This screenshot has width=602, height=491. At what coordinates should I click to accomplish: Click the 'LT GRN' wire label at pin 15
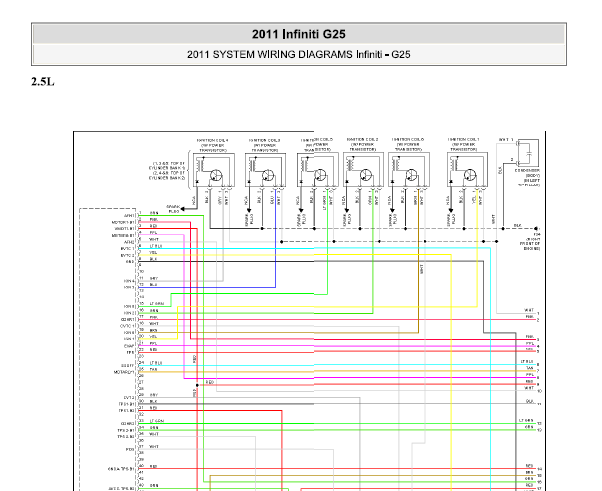click(157, 304)
